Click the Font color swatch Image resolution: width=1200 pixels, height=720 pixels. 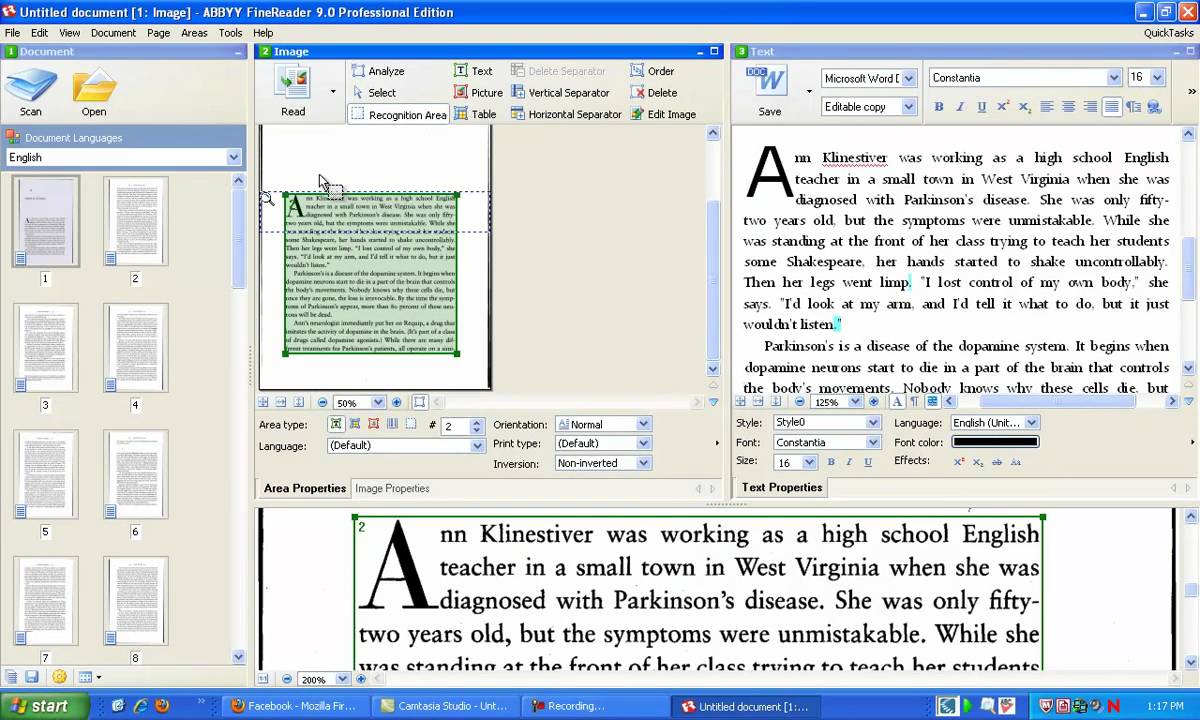coord(995,442)
